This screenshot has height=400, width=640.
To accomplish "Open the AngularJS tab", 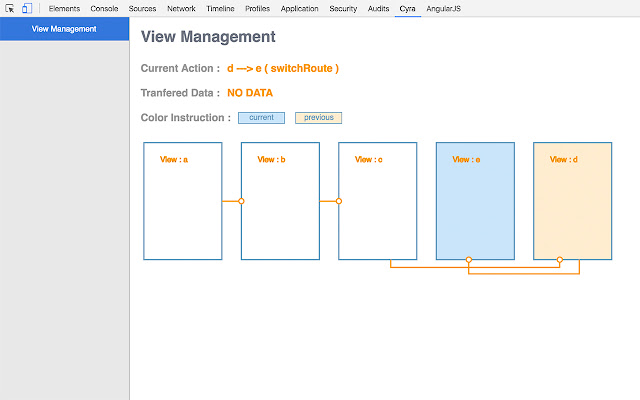I will [443, 9].
